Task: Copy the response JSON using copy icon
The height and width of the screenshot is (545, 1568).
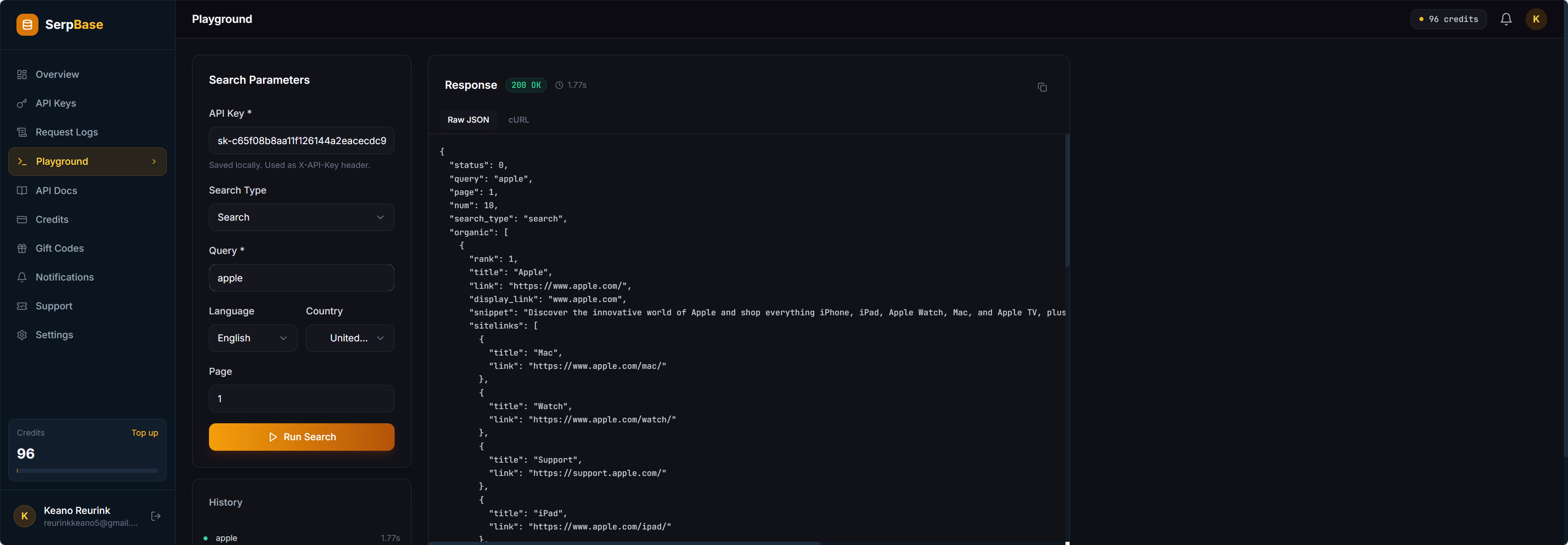Action: (1042, 87)
